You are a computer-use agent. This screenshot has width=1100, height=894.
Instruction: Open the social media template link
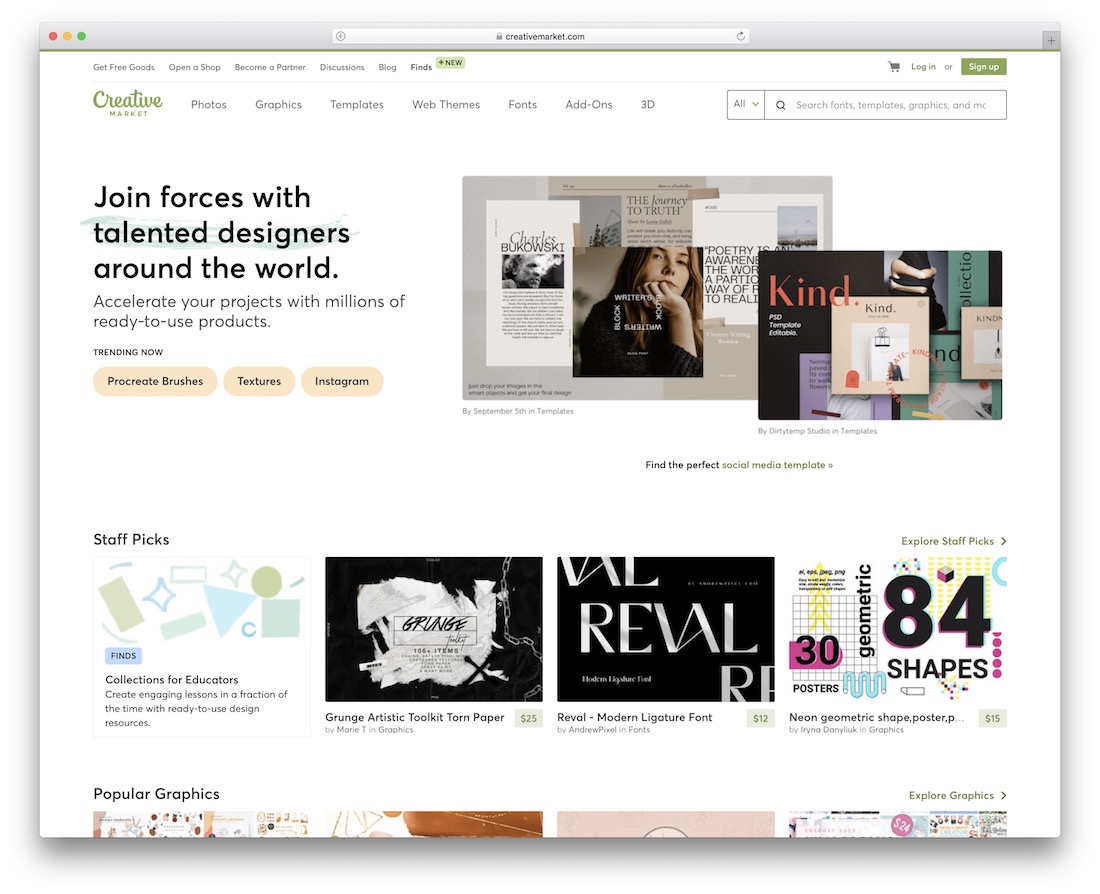click(777, 465)
